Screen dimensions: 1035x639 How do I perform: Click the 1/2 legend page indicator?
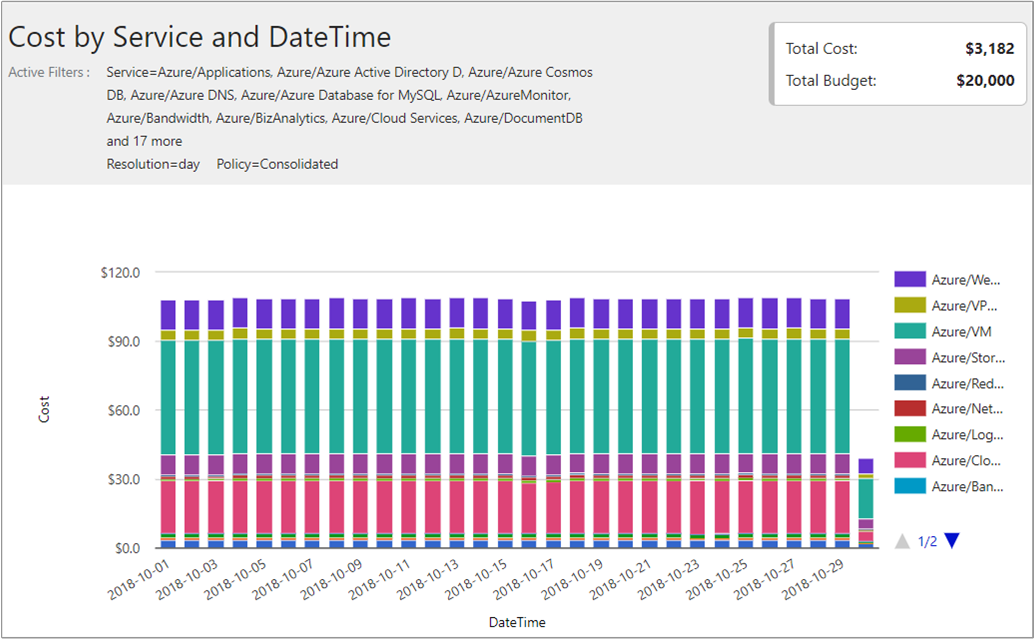927,541
